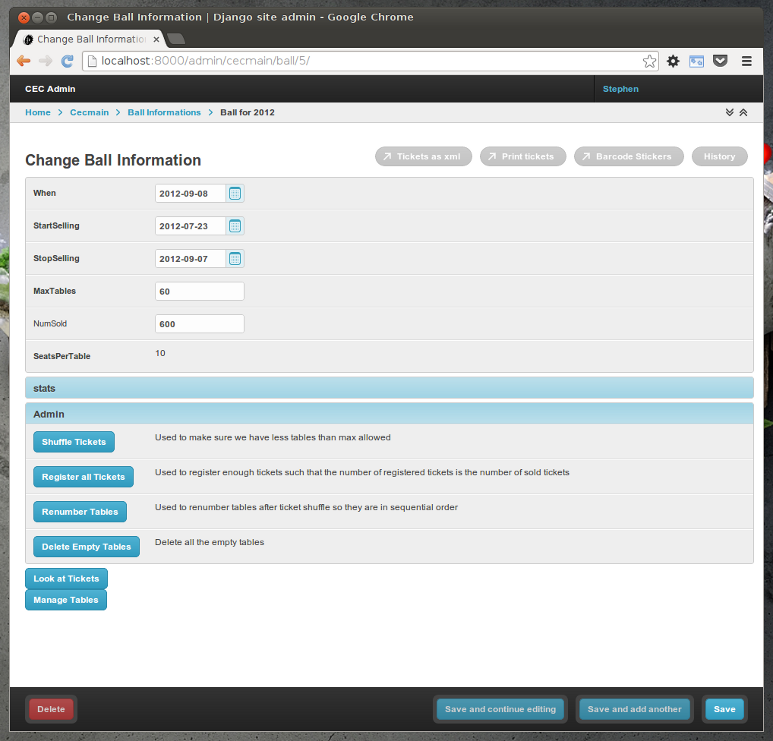This screenshot has width=773, height=741.
Task: Click Delete Empty Tables button
Action: click(86, 547)
